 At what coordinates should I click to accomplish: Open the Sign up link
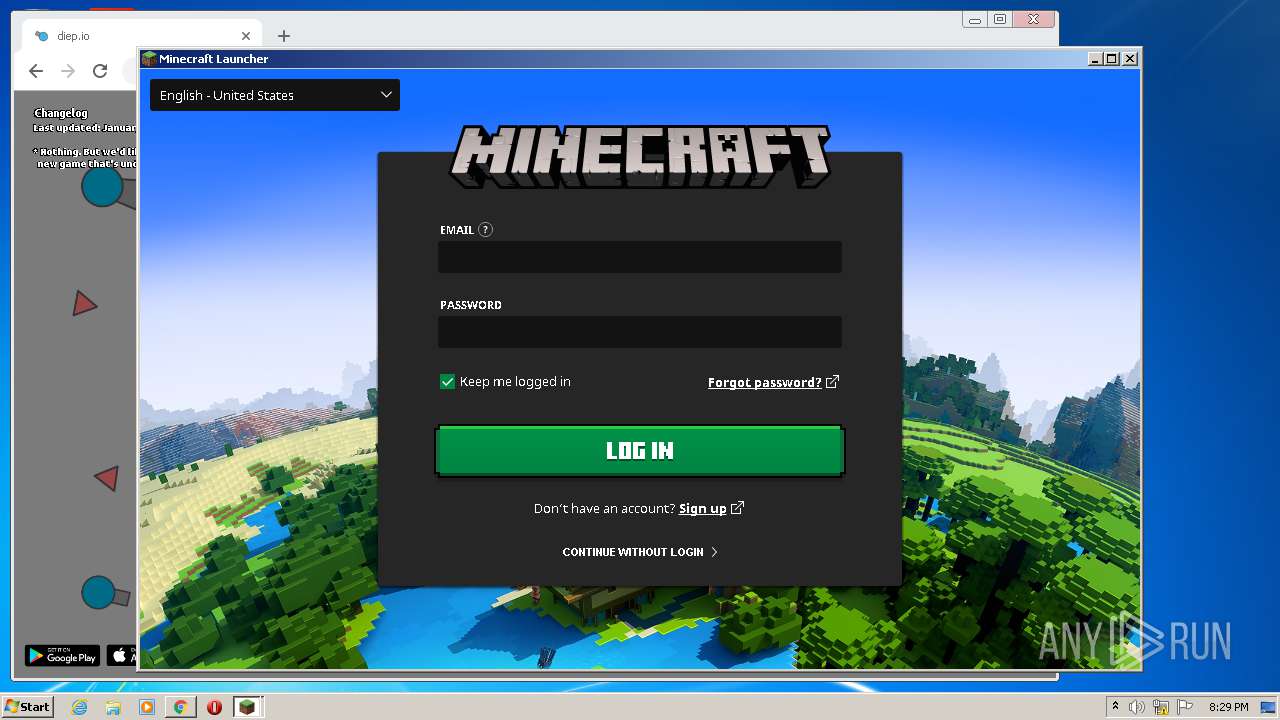[703, 509]
